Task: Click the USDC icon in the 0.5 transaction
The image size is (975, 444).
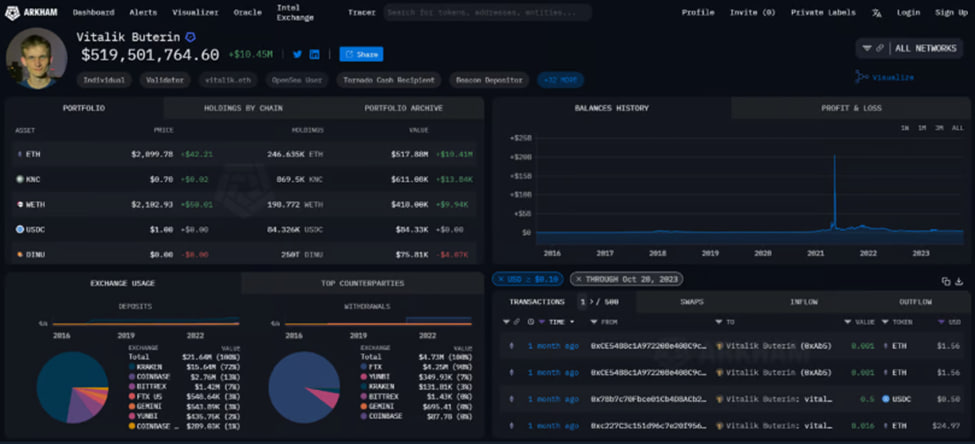Action: tap(885, 399)
